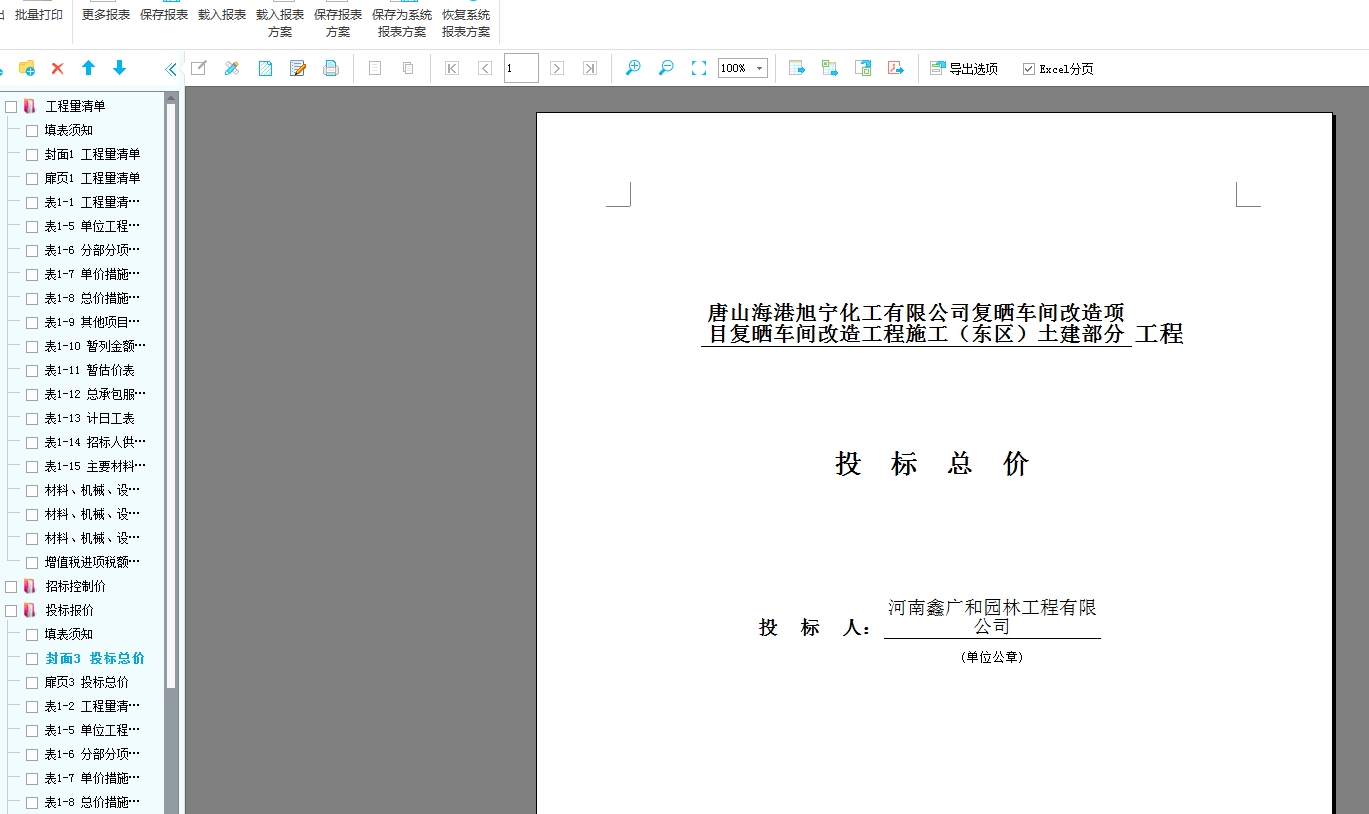Click 批量打印 in the ribbon
The width and height of the screenshot is (1369, 814).
point(39,15)
